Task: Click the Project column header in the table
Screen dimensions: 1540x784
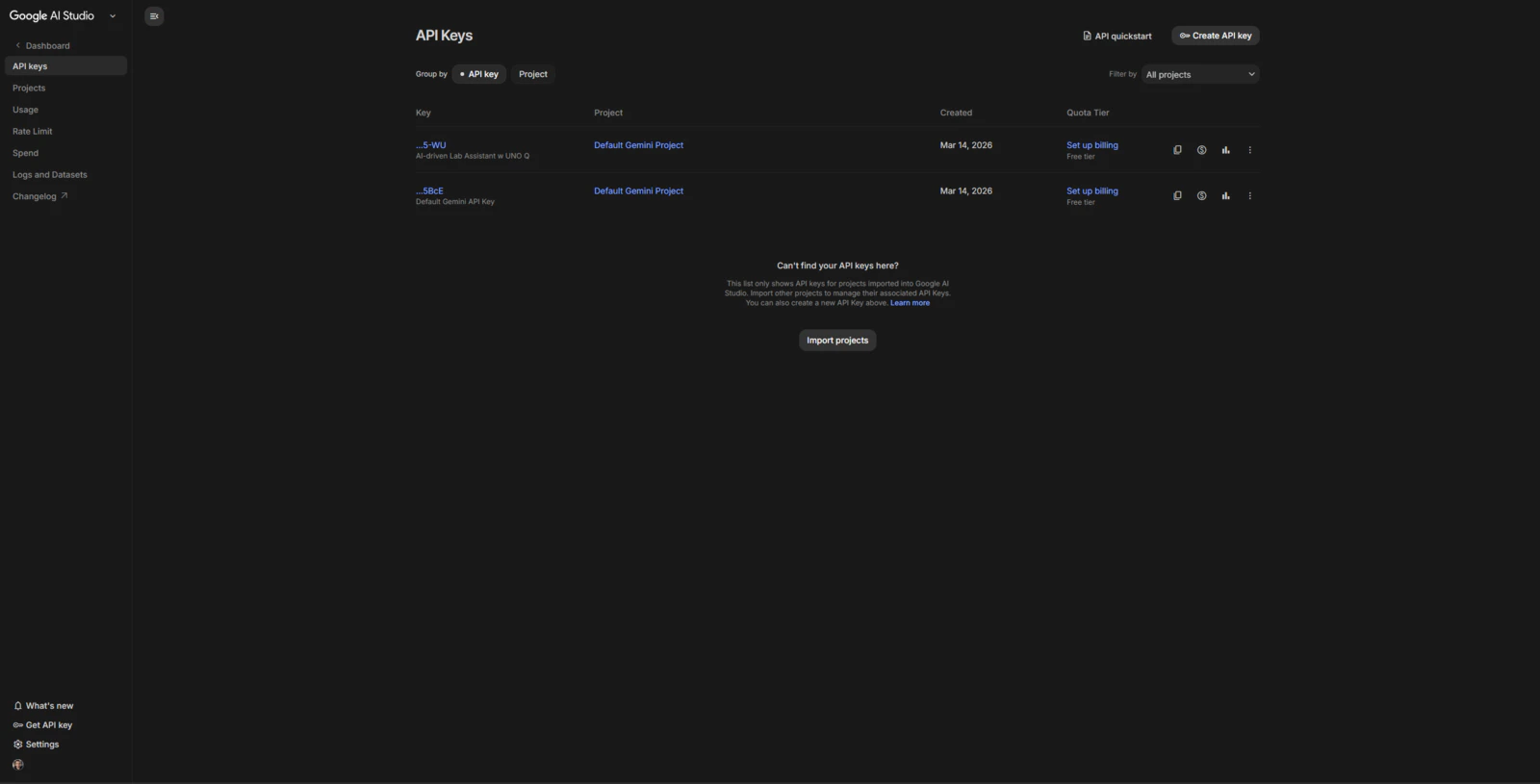Action: (x=608, y=113)
